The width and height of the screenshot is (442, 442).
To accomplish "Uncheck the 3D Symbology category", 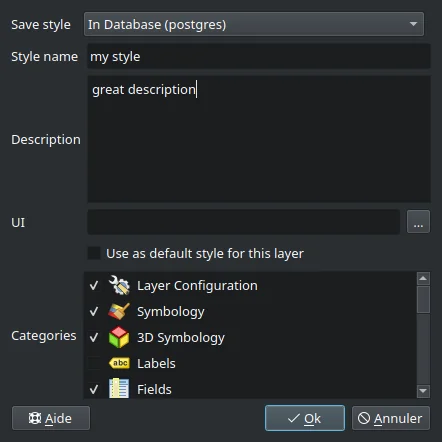I will 94,338.
